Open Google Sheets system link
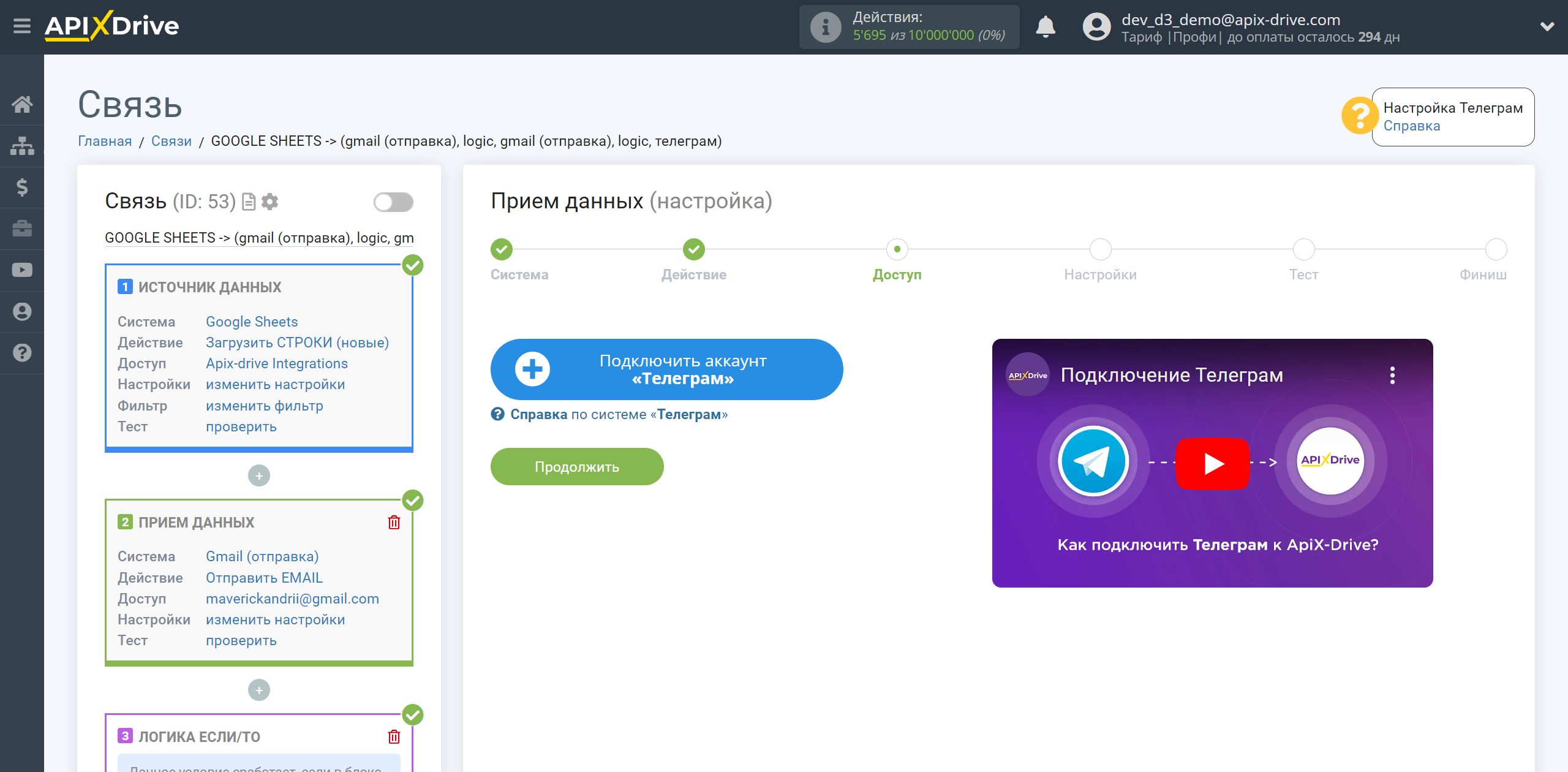The height and width of the screenshot is (772, 1568). (x=252, y=322)
